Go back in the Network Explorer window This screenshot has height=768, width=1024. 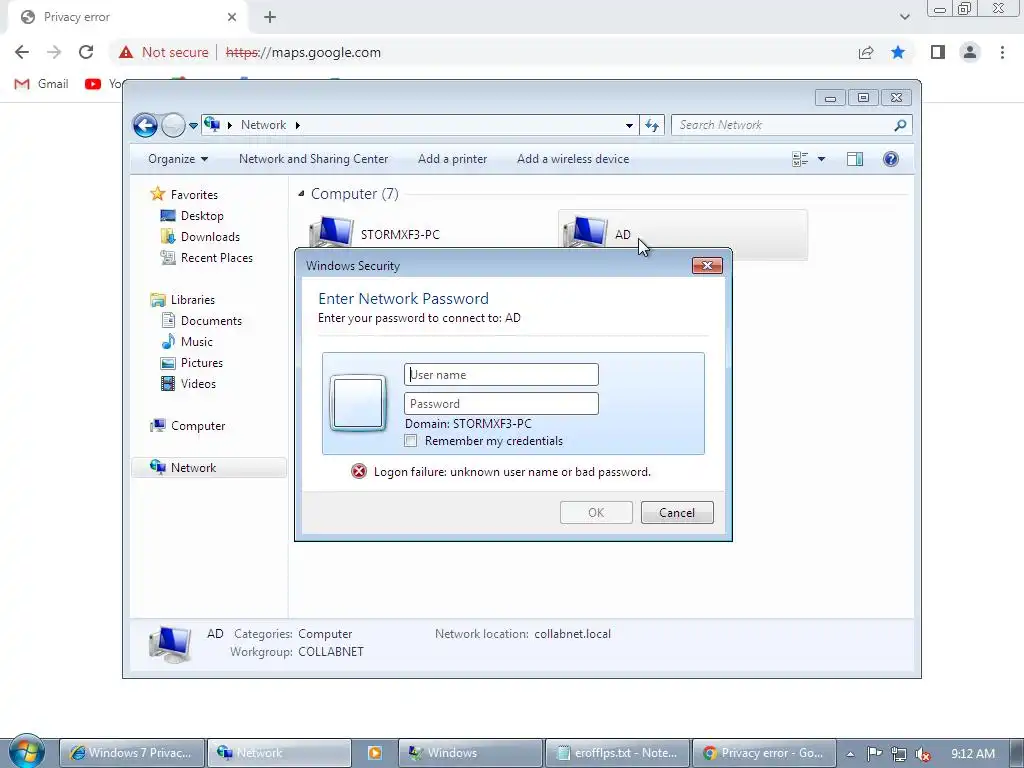145,125
